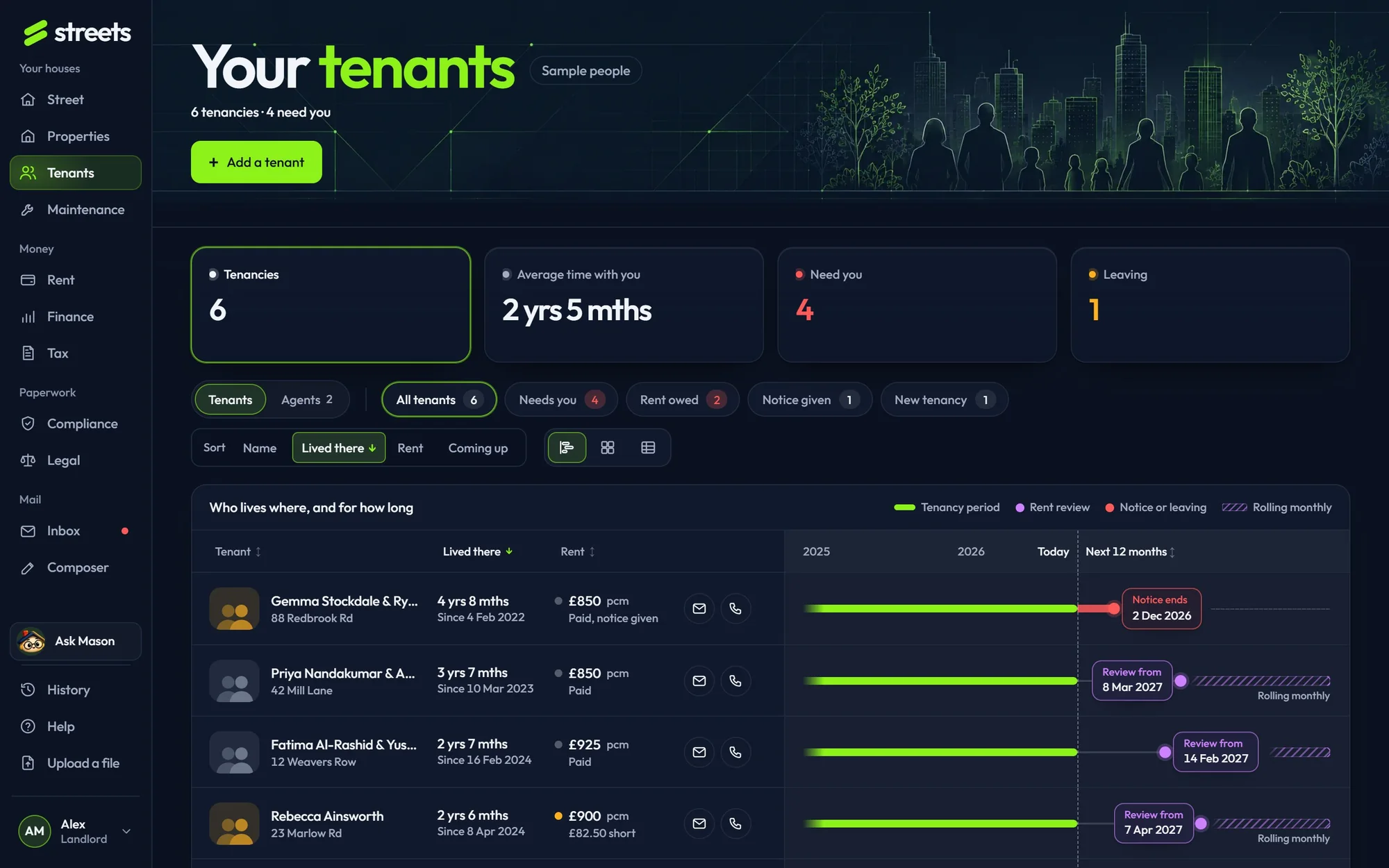Select the Need you summary card
The width and height of the screenshot is (1389, 868).
tap(917, 305)
